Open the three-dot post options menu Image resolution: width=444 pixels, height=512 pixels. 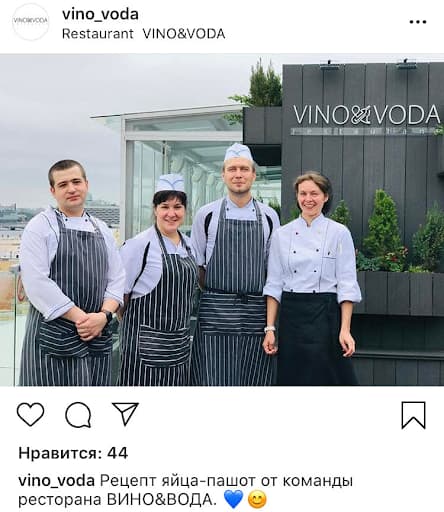point(418,22)
